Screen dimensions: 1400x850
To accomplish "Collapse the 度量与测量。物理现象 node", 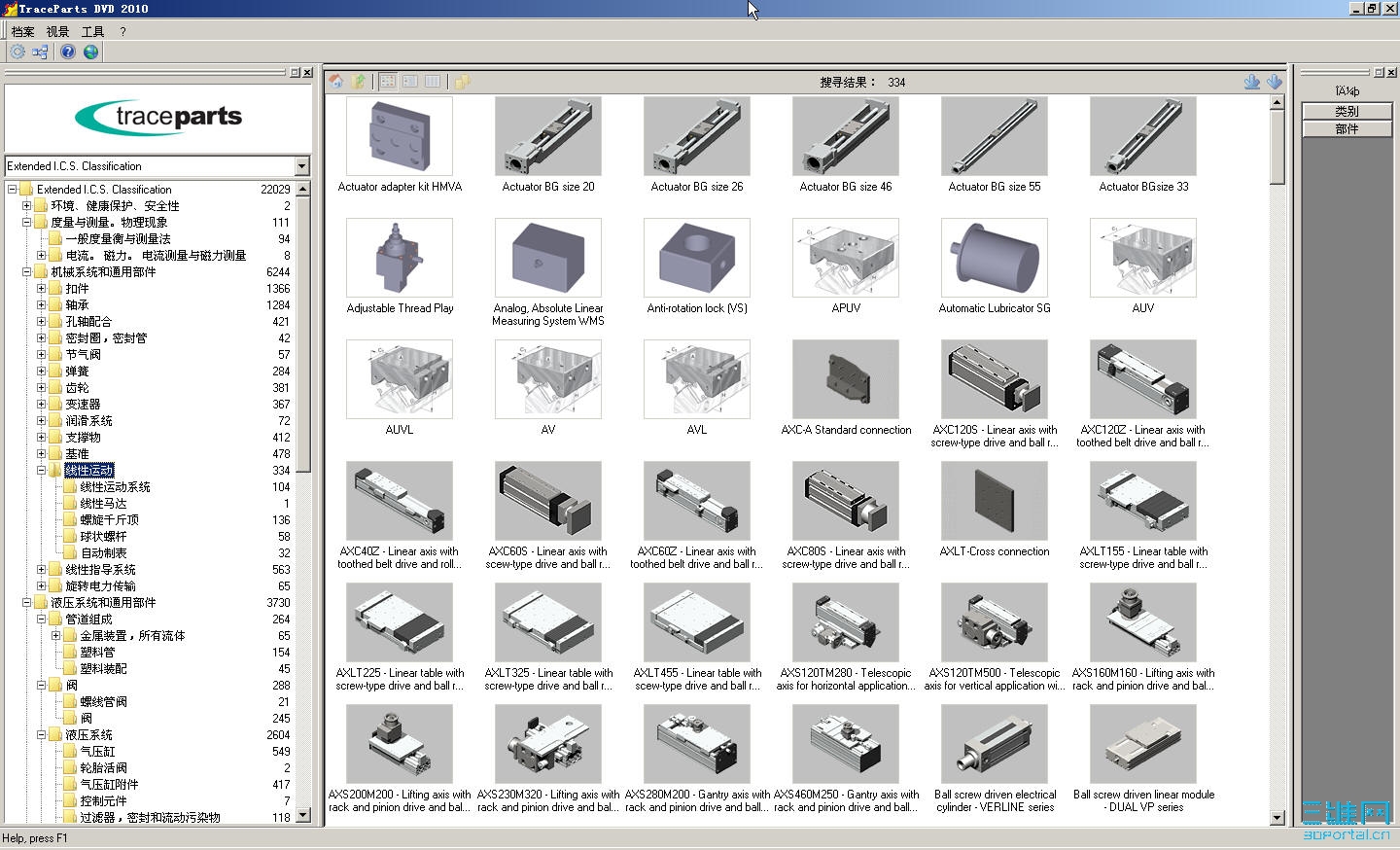I will pyautogui.click(x=27, y=223).
